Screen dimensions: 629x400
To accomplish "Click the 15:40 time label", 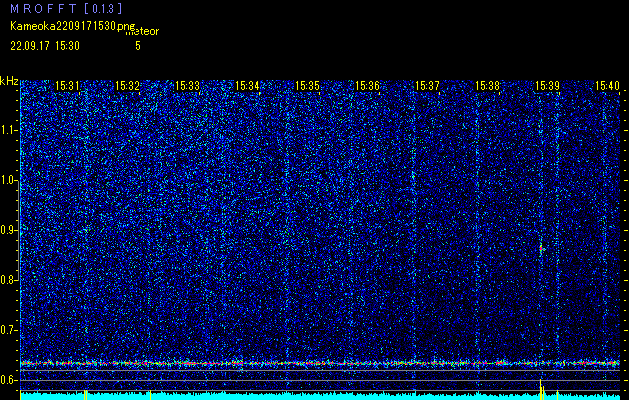I will coord(607,85).
